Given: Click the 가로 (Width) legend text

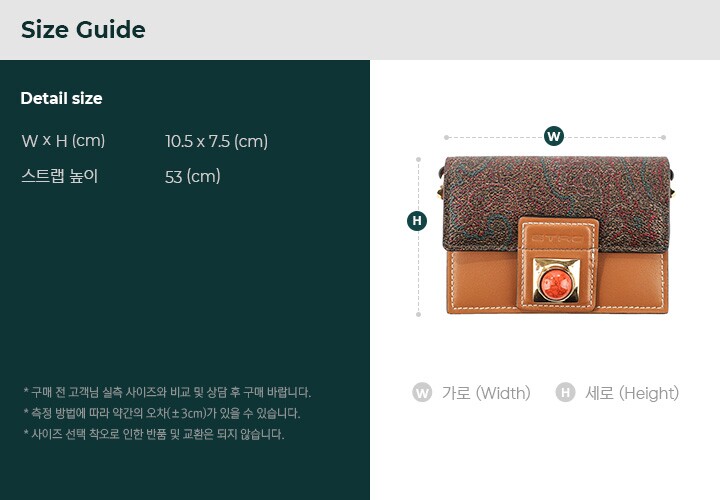Looking at the screenshot, I should (x=486, y=393).
